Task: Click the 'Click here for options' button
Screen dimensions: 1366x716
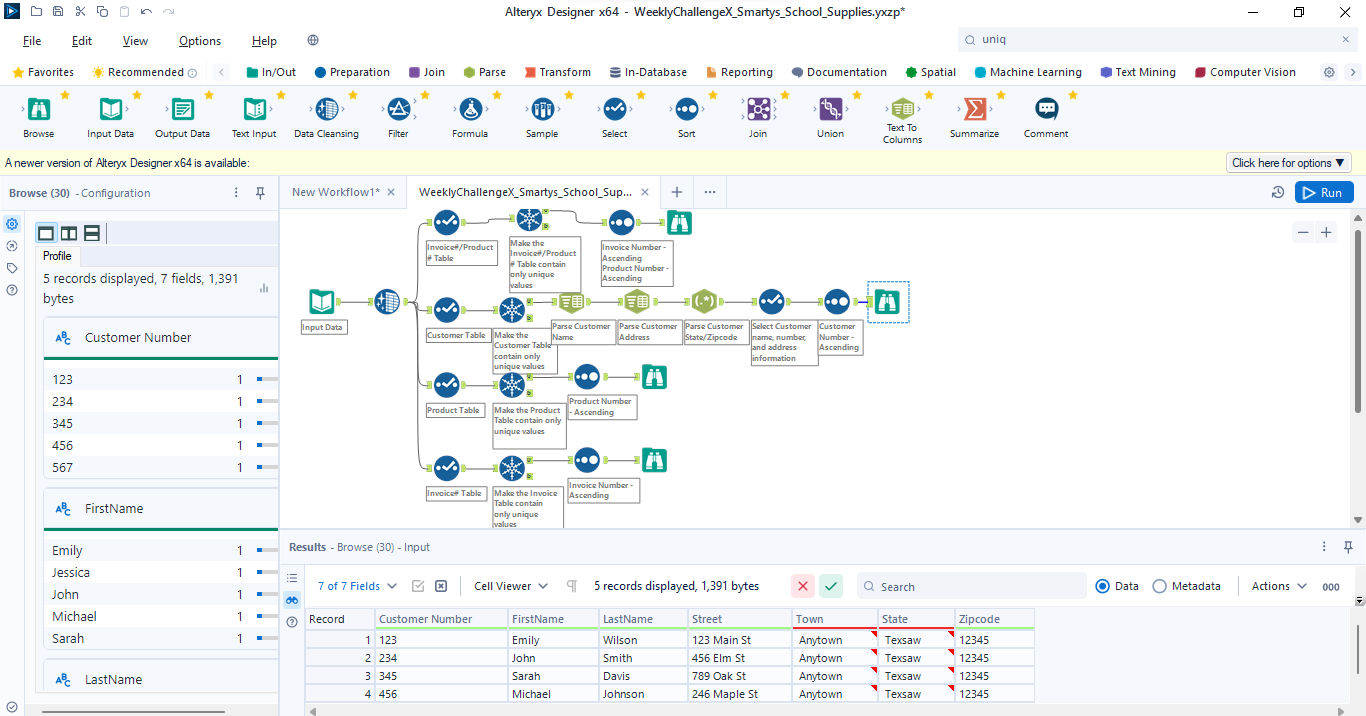Action: click(1289, 163)
